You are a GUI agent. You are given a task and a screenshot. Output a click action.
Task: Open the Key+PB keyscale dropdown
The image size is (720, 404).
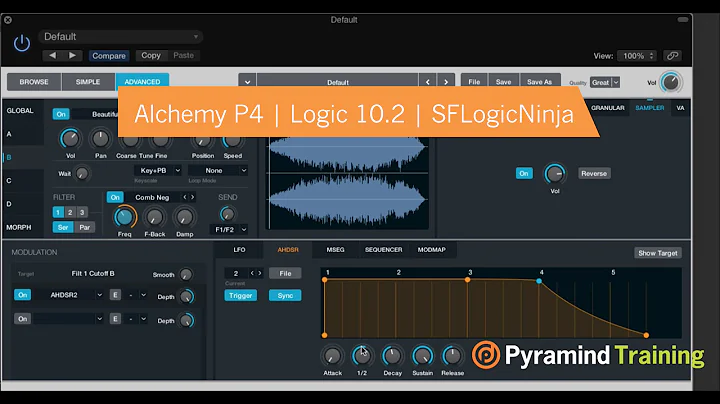[x=158, y=170]
